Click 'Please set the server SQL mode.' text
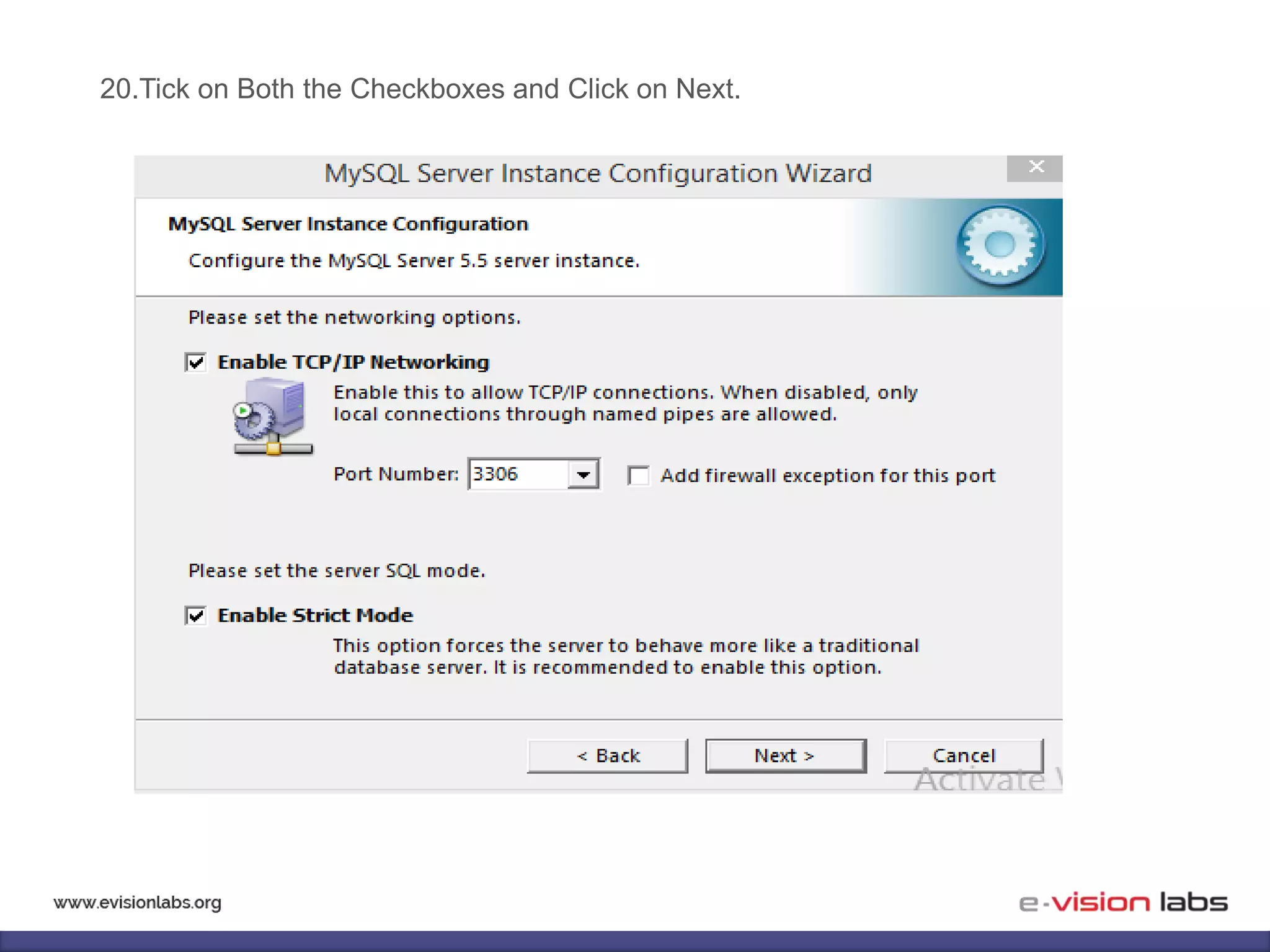This screenshot has width=1270, height=952. 337,571
